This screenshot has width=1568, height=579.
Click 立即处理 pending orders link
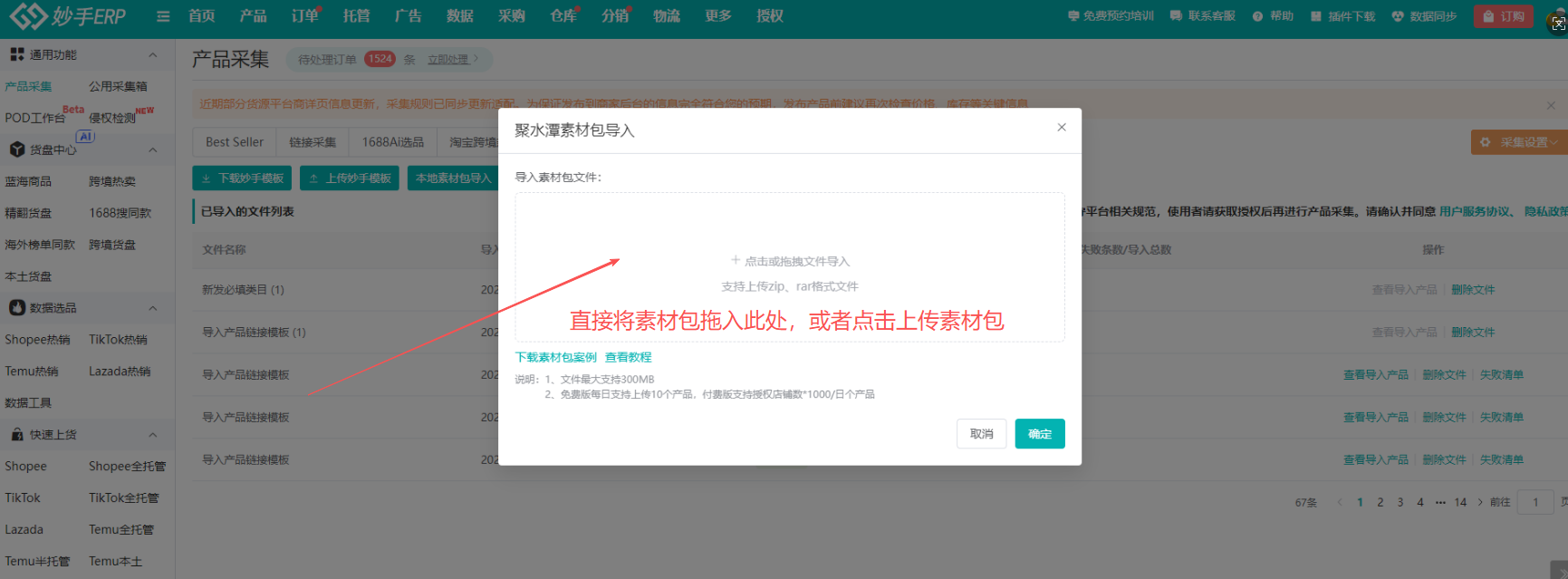coord(452,60)
